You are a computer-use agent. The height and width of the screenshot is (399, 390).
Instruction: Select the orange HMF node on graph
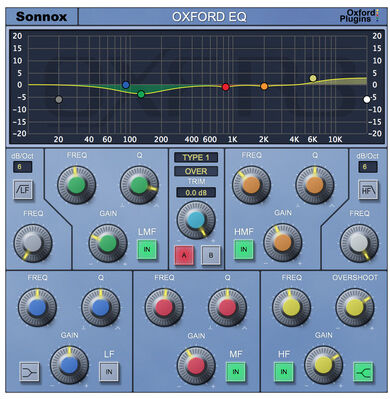click(264, 87)
